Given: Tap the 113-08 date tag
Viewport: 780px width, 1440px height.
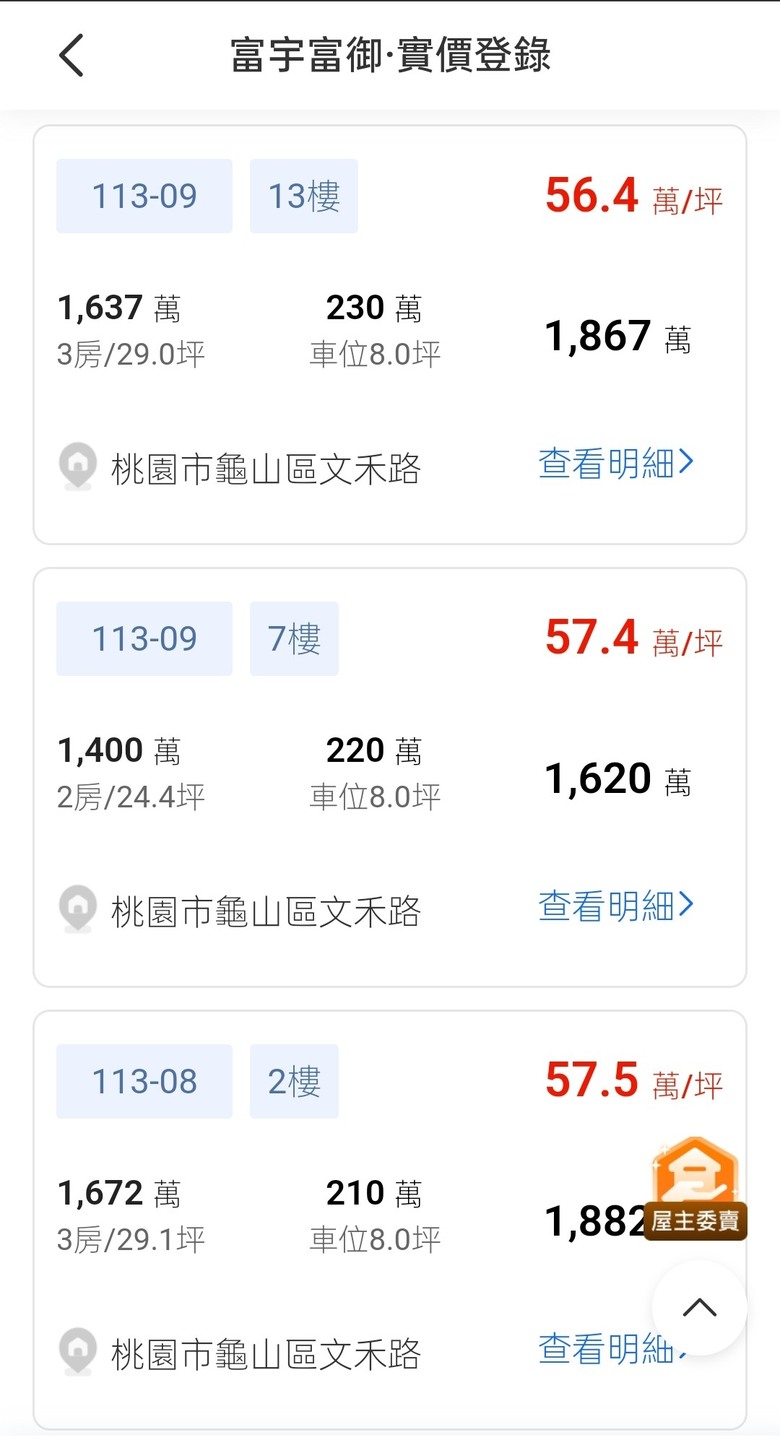Looking at the screenshot, I should click(144, 1082).
